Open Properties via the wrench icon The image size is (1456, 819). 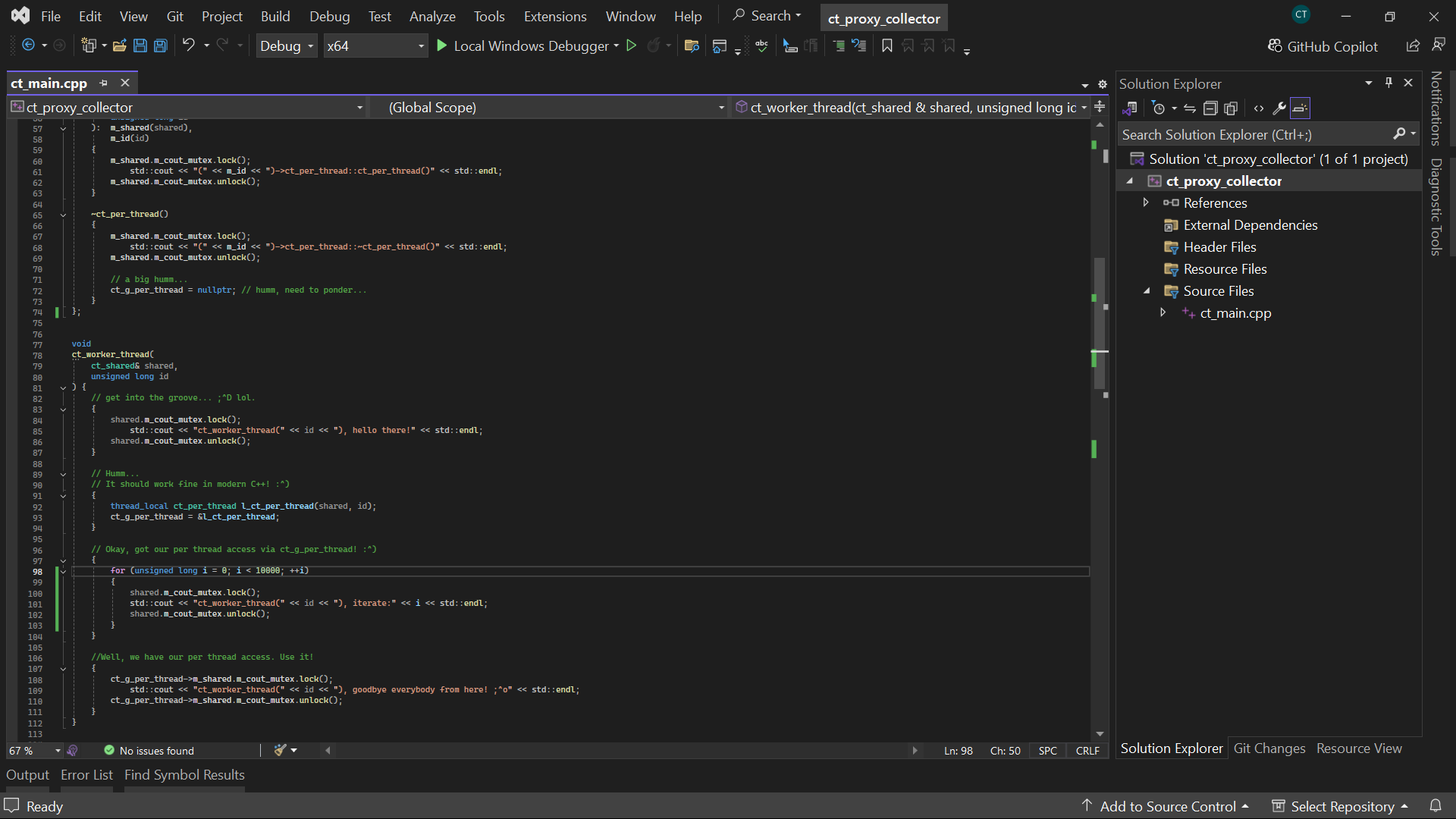click(x=1279, y=108)
